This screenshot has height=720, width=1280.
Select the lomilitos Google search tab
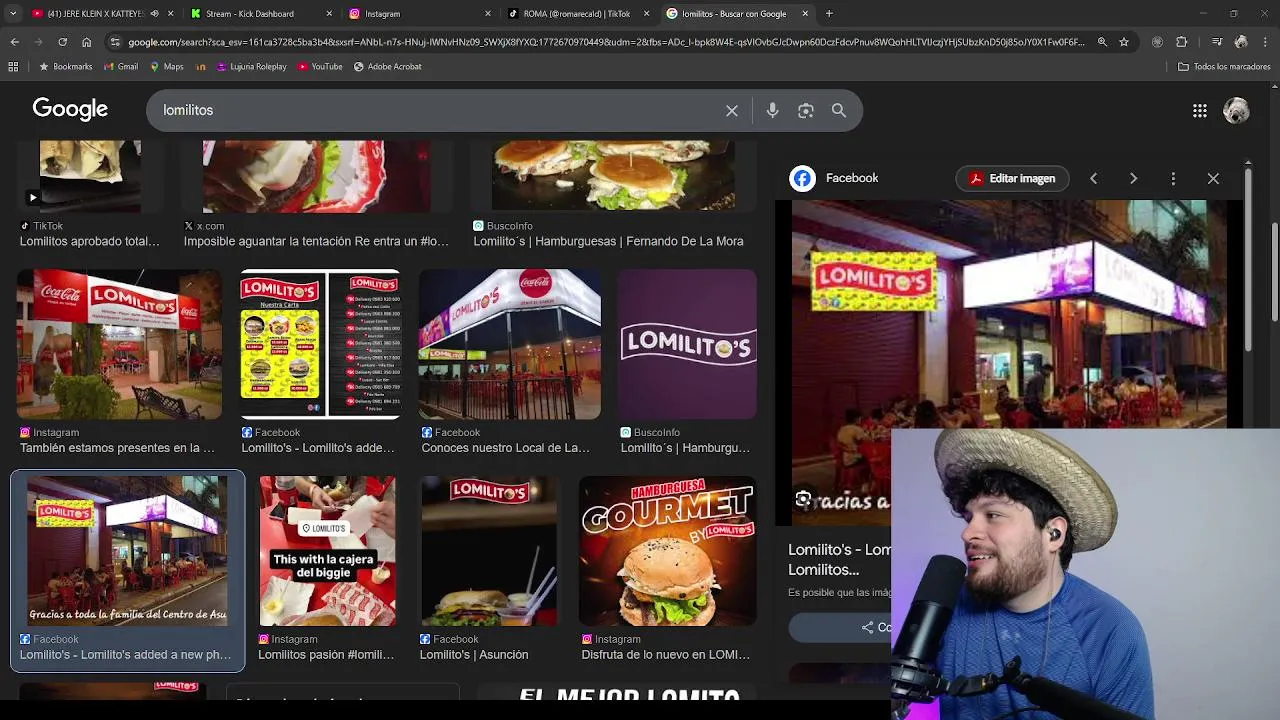pyautogui.click(x=733, y=14)
